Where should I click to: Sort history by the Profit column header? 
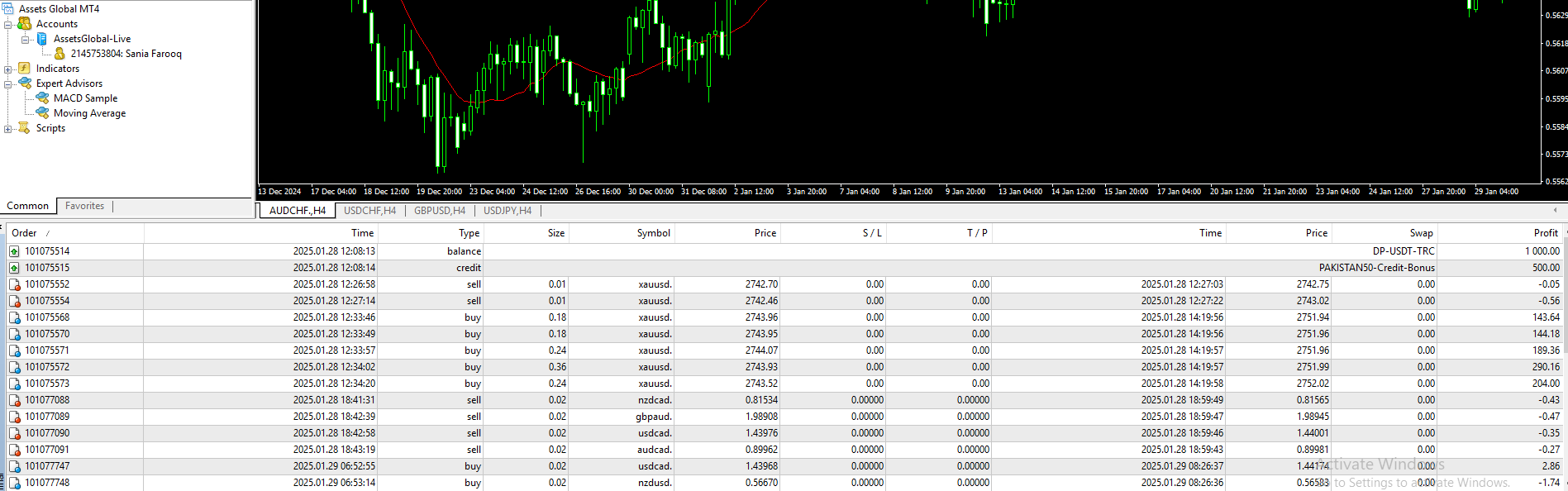1545,233
